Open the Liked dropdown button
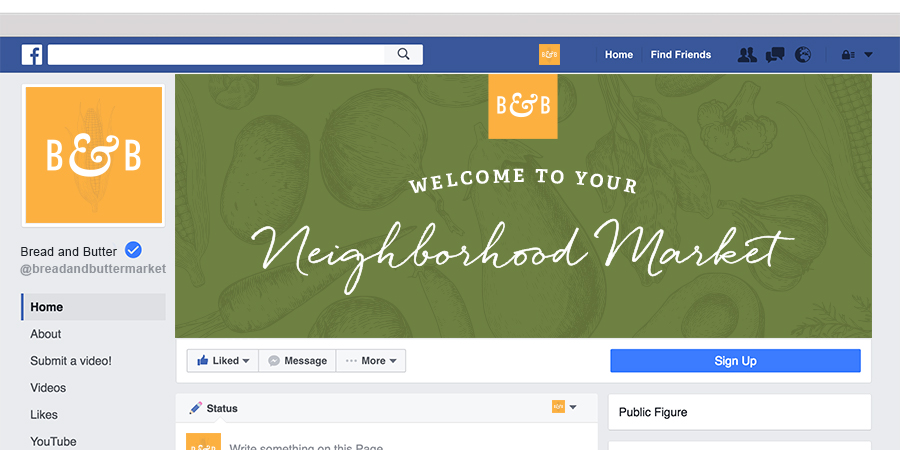The height and width of the screenshot is (450, 900). point(223,360)
